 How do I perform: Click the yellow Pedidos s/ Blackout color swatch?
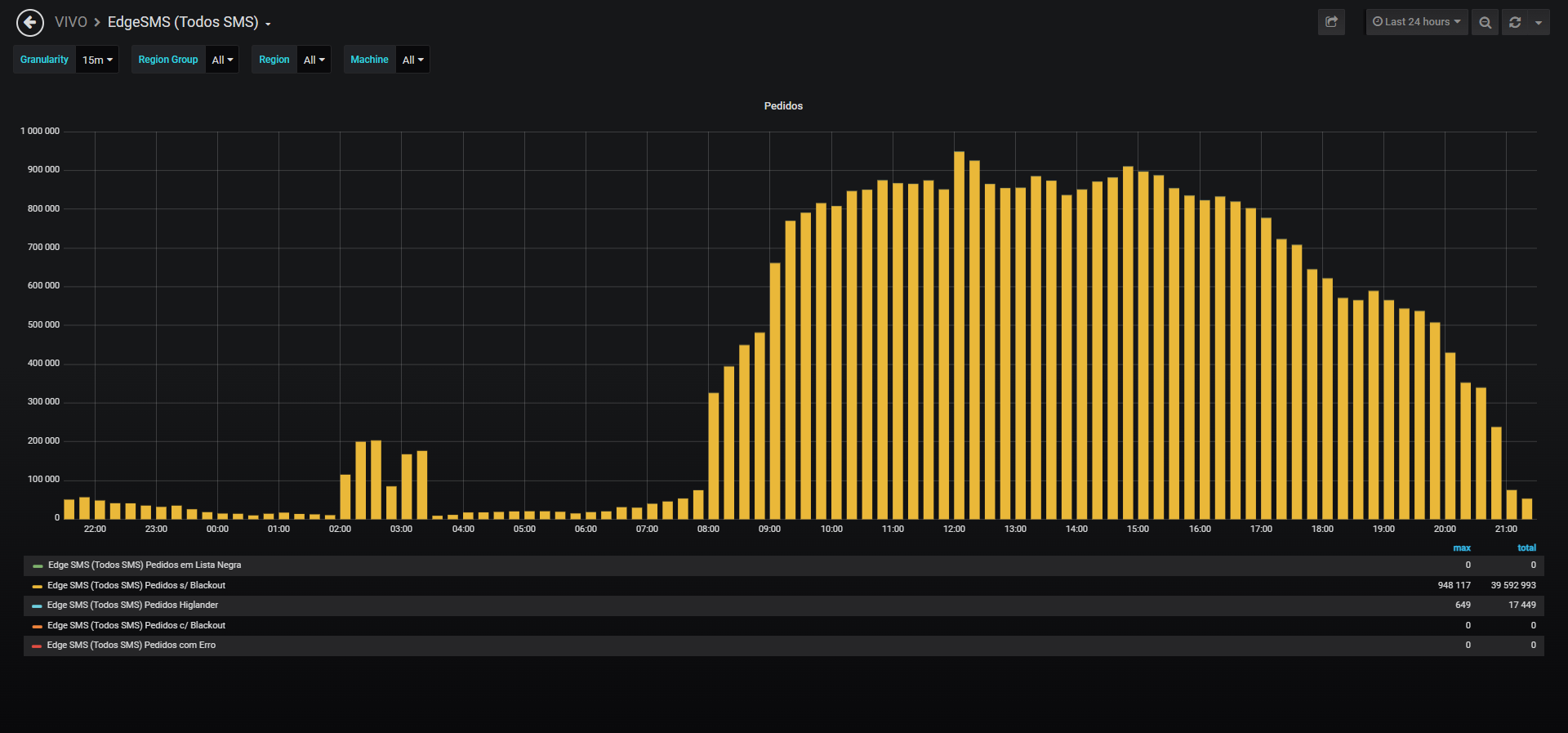pos(37,586)
